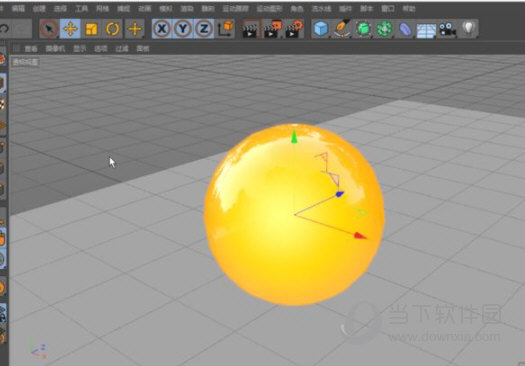Open viewport 查看 menu
The image size is (525, 366).
pos(31,49)
